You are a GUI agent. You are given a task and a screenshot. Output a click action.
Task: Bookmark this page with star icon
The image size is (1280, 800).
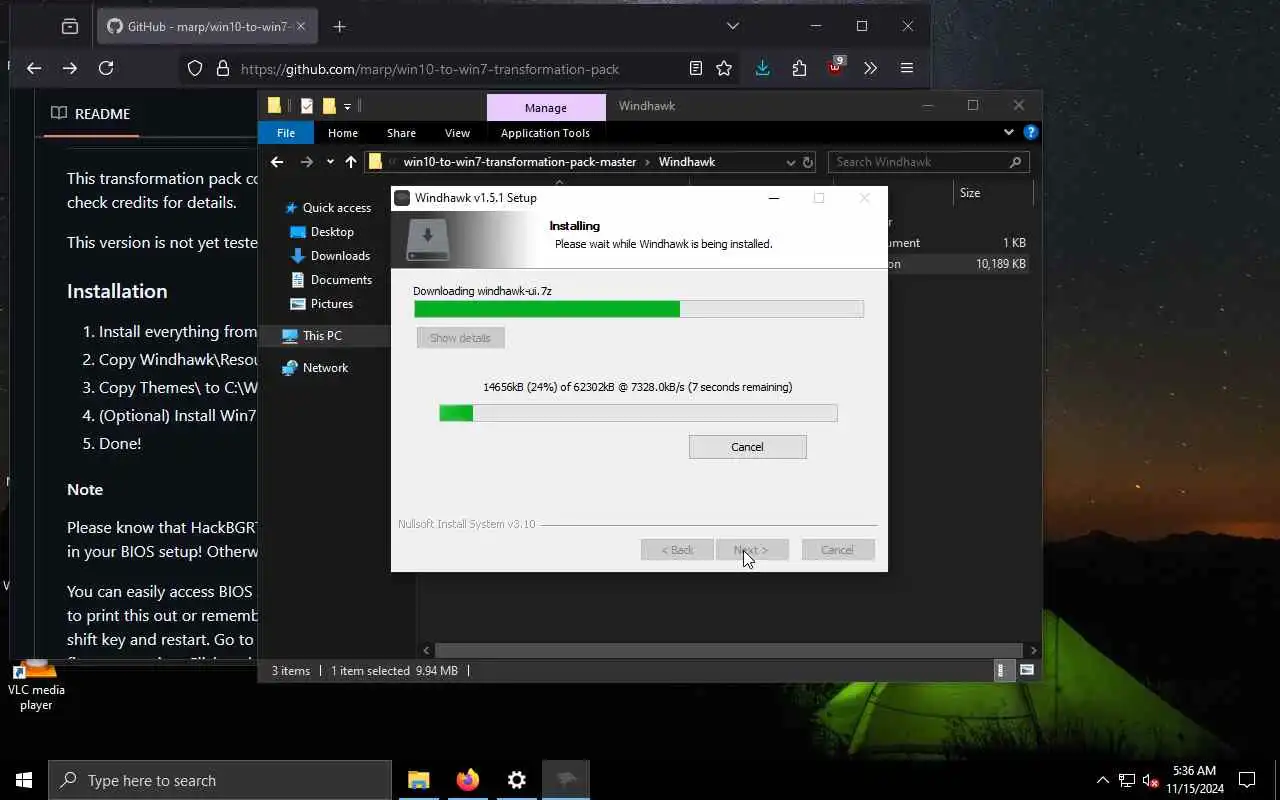tap(724, 68)
